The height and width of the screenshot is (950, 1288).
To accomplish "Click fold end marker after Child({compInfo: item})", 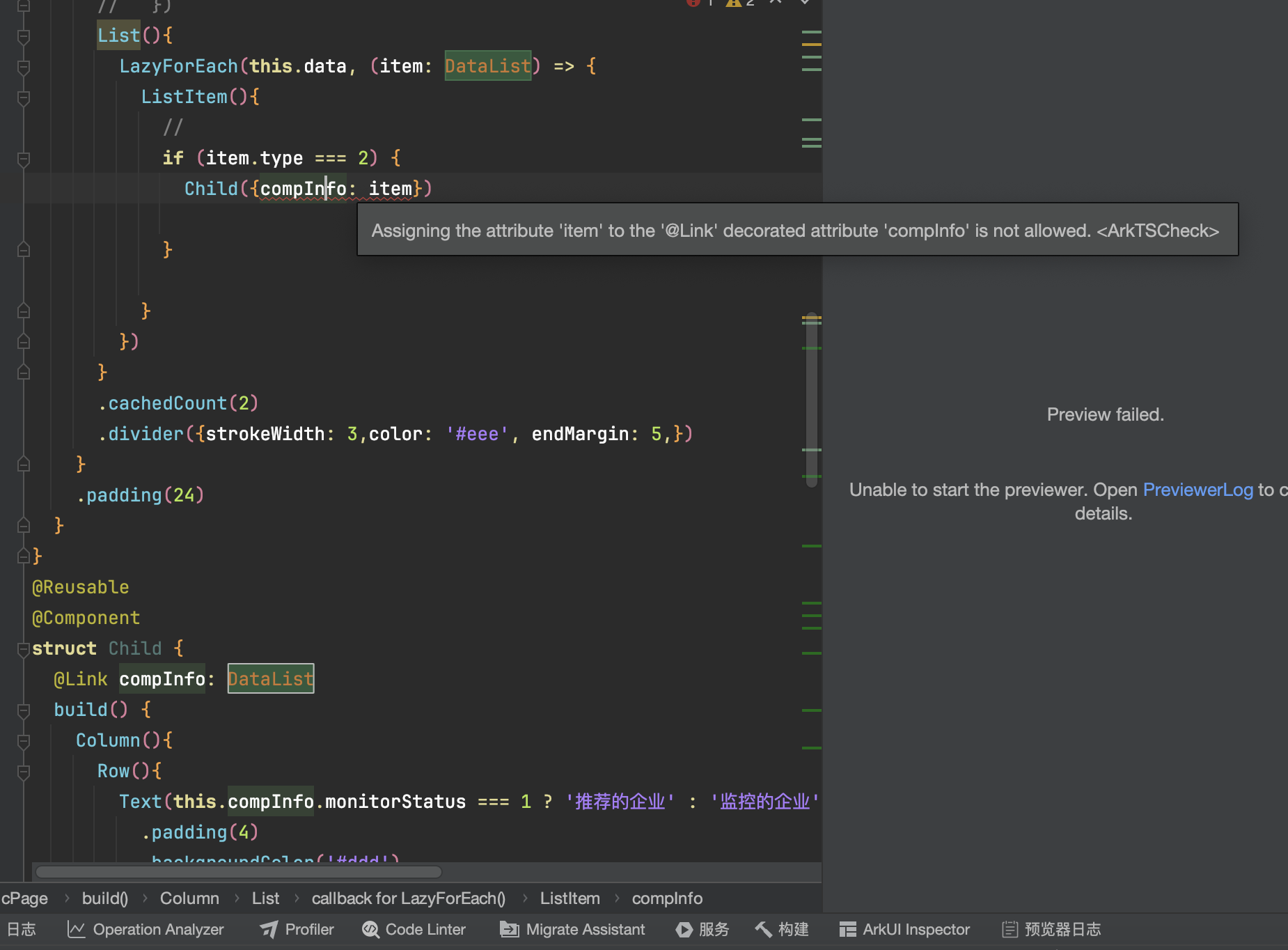I will tap(24, 250).
